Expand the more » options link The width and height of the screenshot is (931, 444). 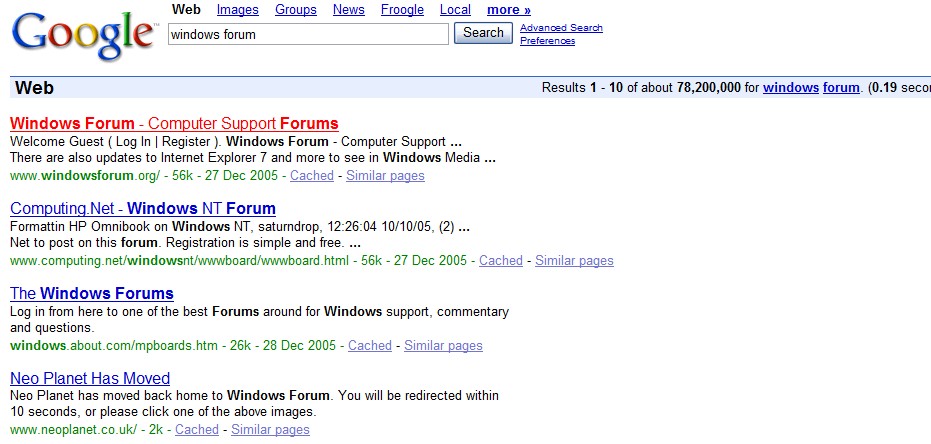point(509,10)
